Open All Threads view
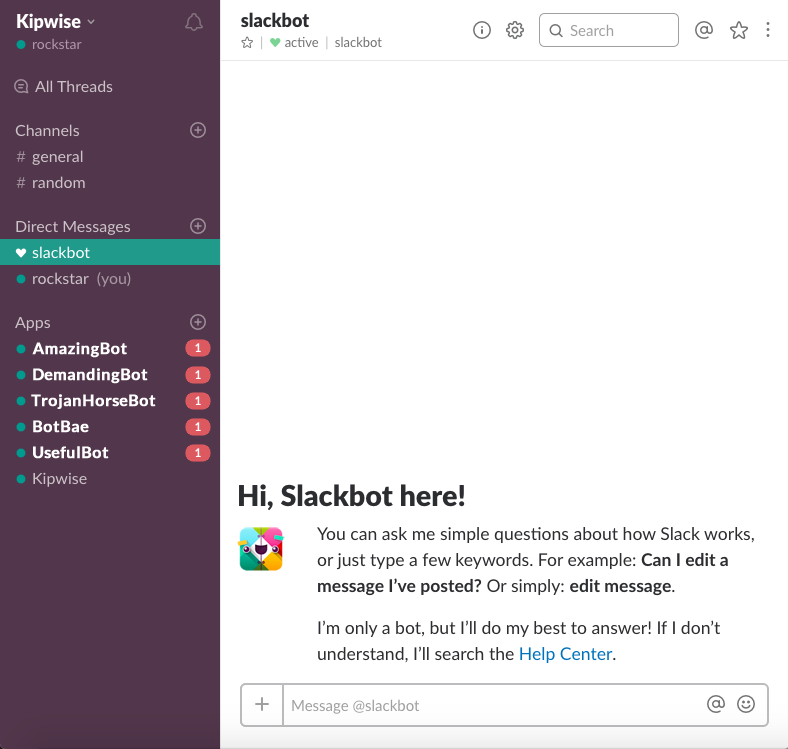788x749 pixels. [x=73, y=87]
